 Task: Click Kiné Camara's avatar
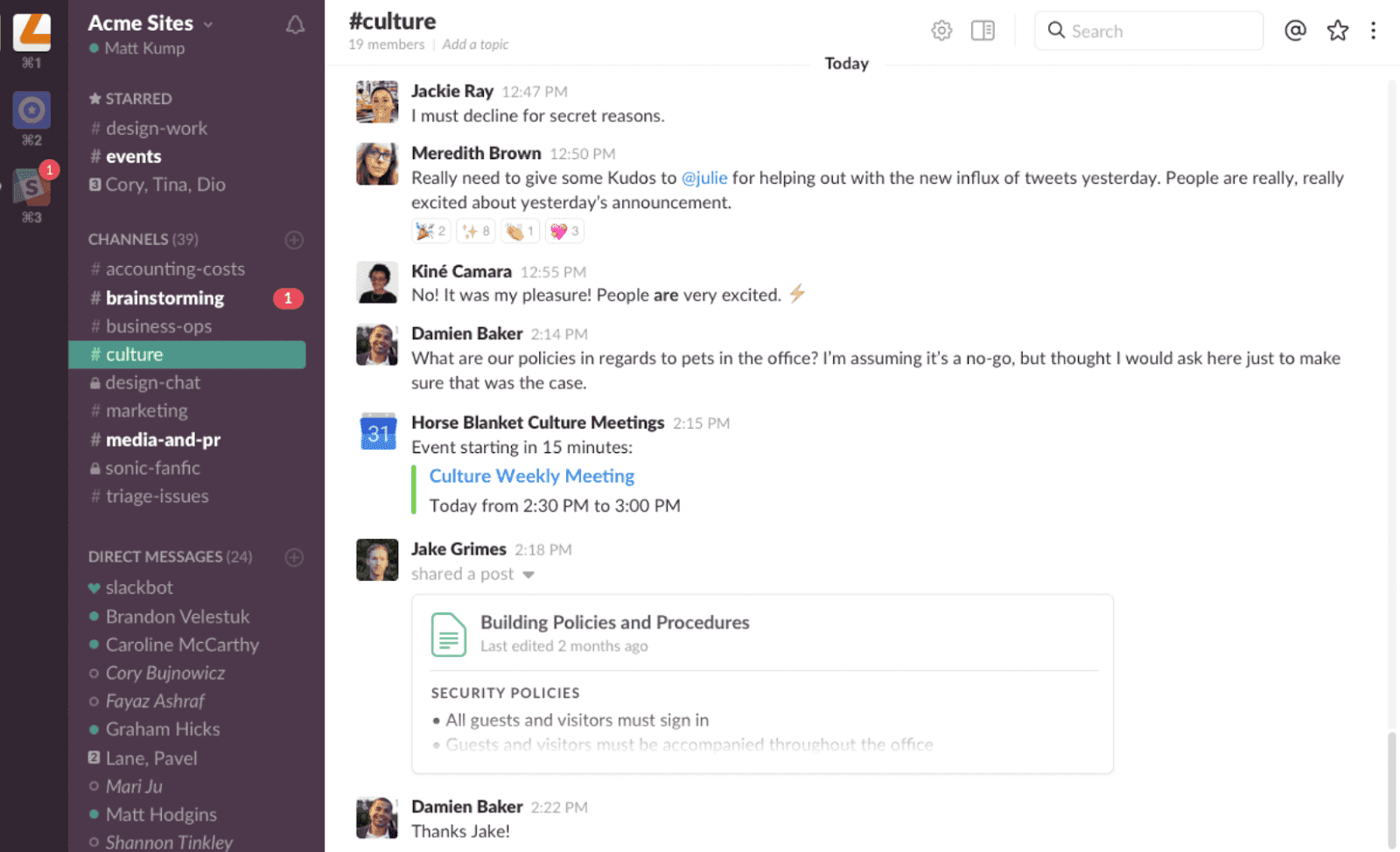pyautogui.click(x=377, y=282)
